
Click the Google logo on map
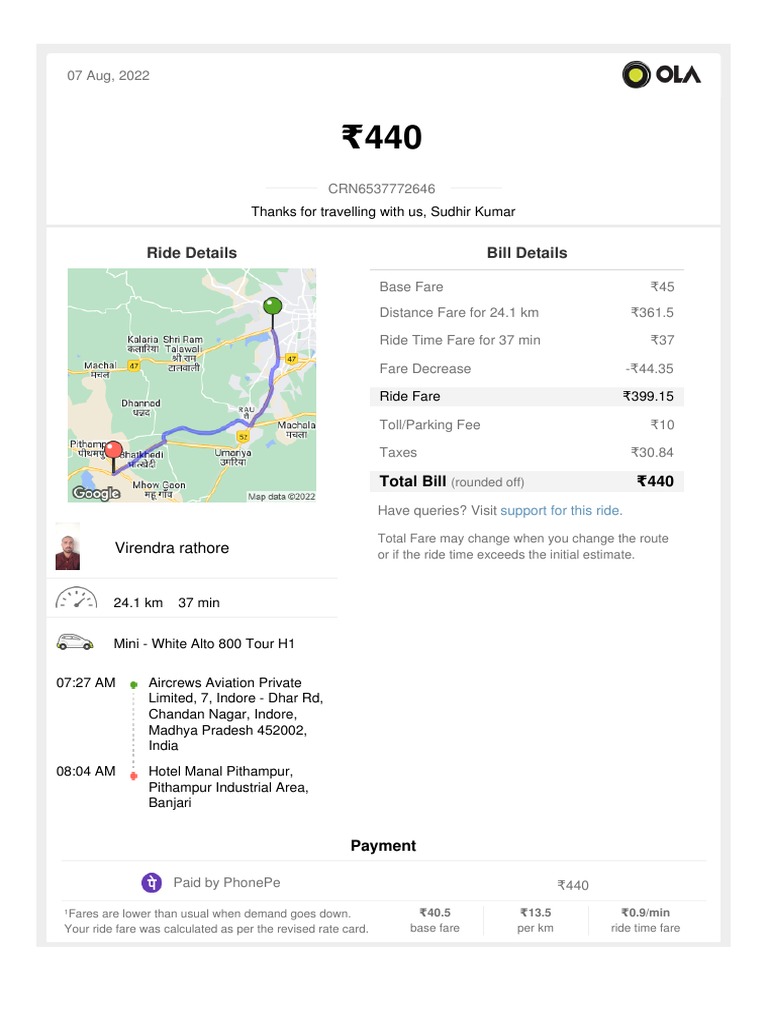tap(97, 493)
